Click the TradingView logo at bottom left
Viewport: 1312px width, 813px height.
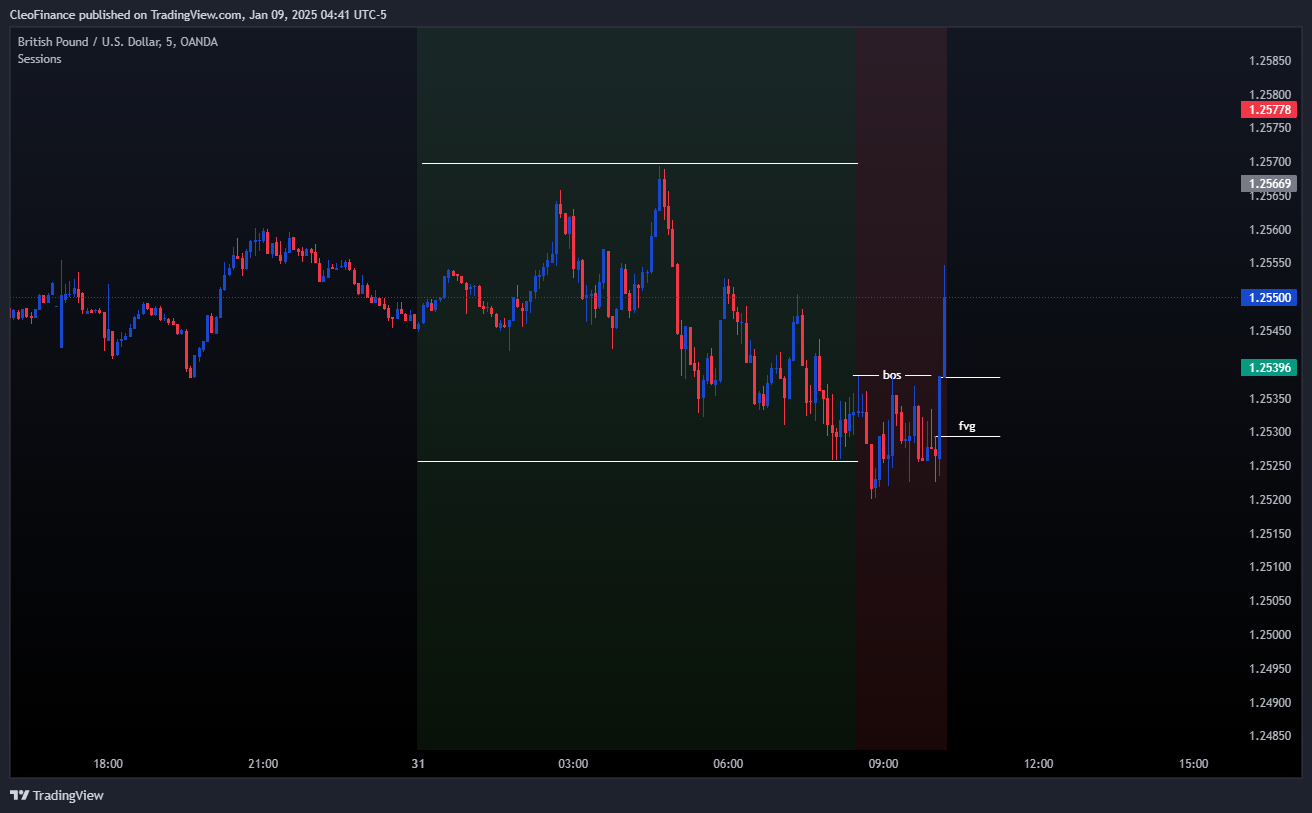coord(56,795)
